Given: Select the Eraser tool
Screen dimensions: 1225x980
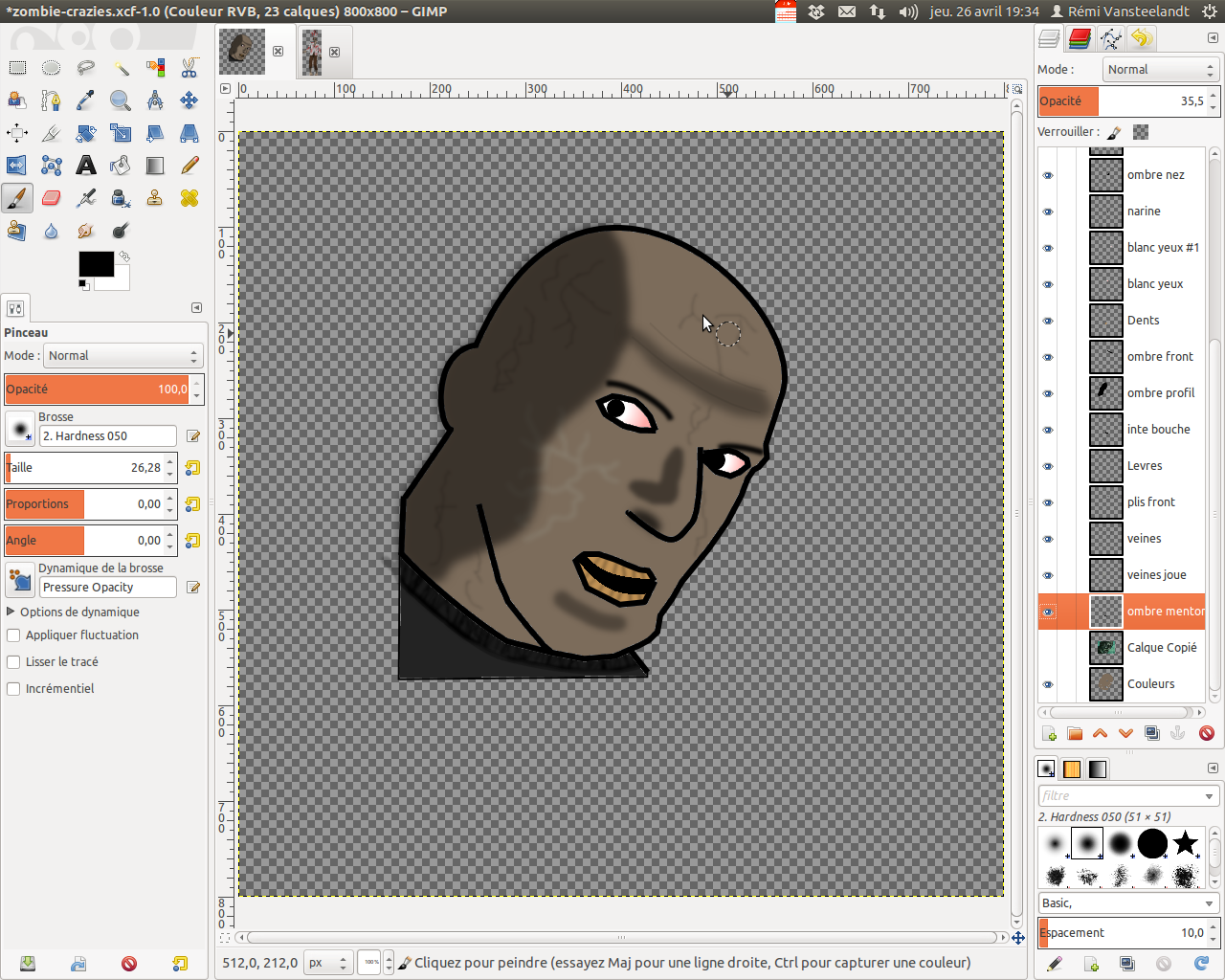Looking at the screenshot, I should tap(52, 198).
